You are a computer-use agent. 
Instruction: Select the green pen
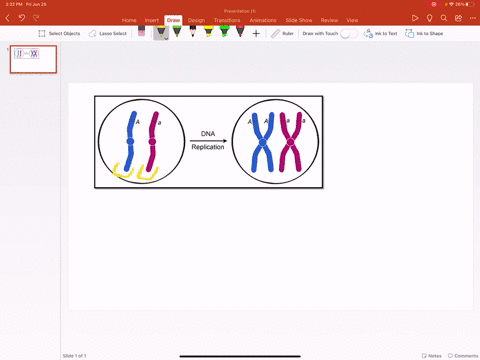pyautogui.click(x=177, y=32)
